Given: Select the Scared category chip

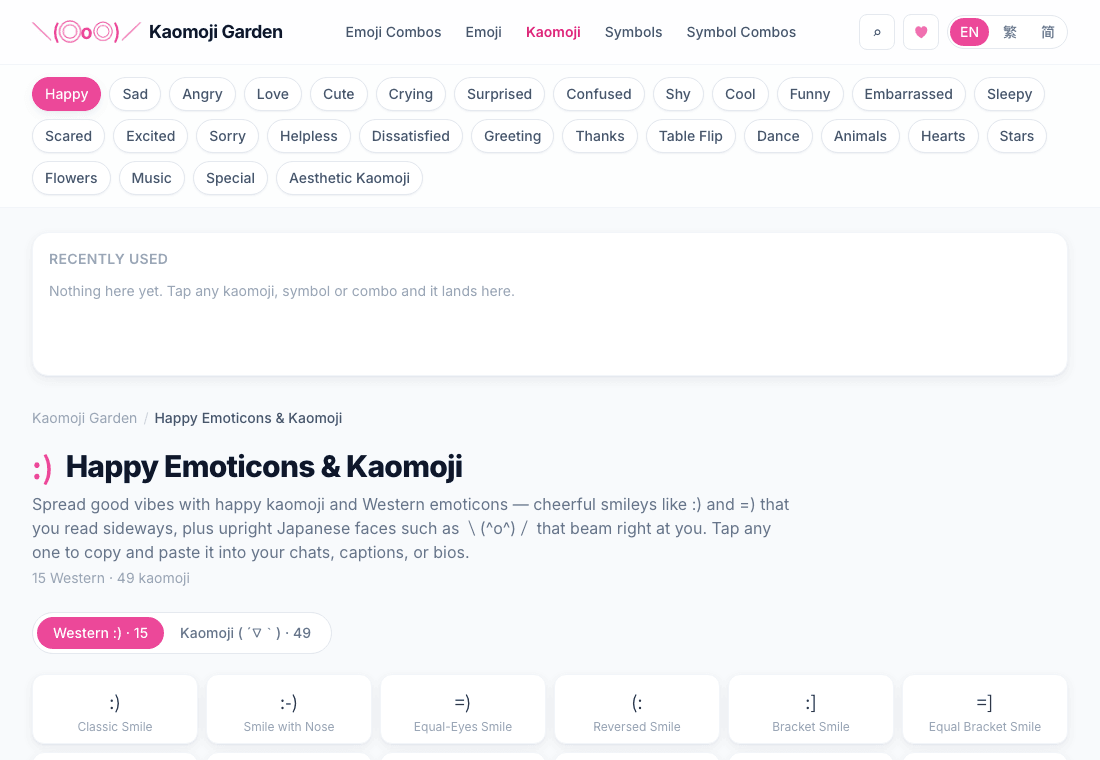Looking at the screenshot, I should [69, 136].
